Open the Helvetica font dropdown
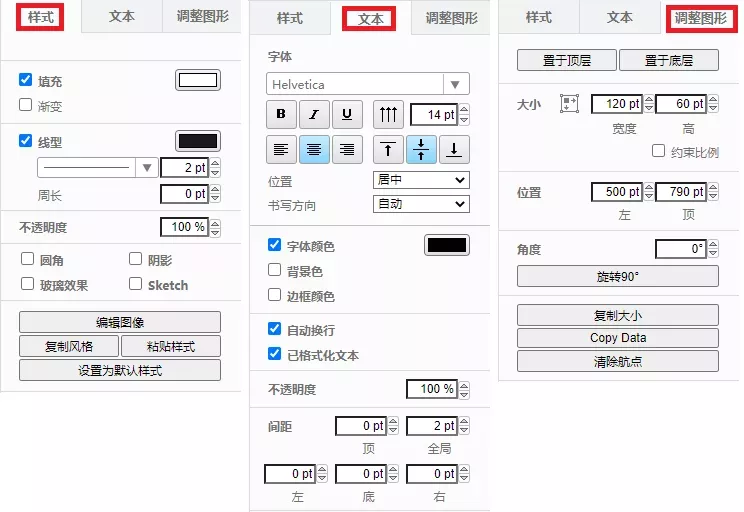Screen dimensions: 744x512 click(368, 84)
